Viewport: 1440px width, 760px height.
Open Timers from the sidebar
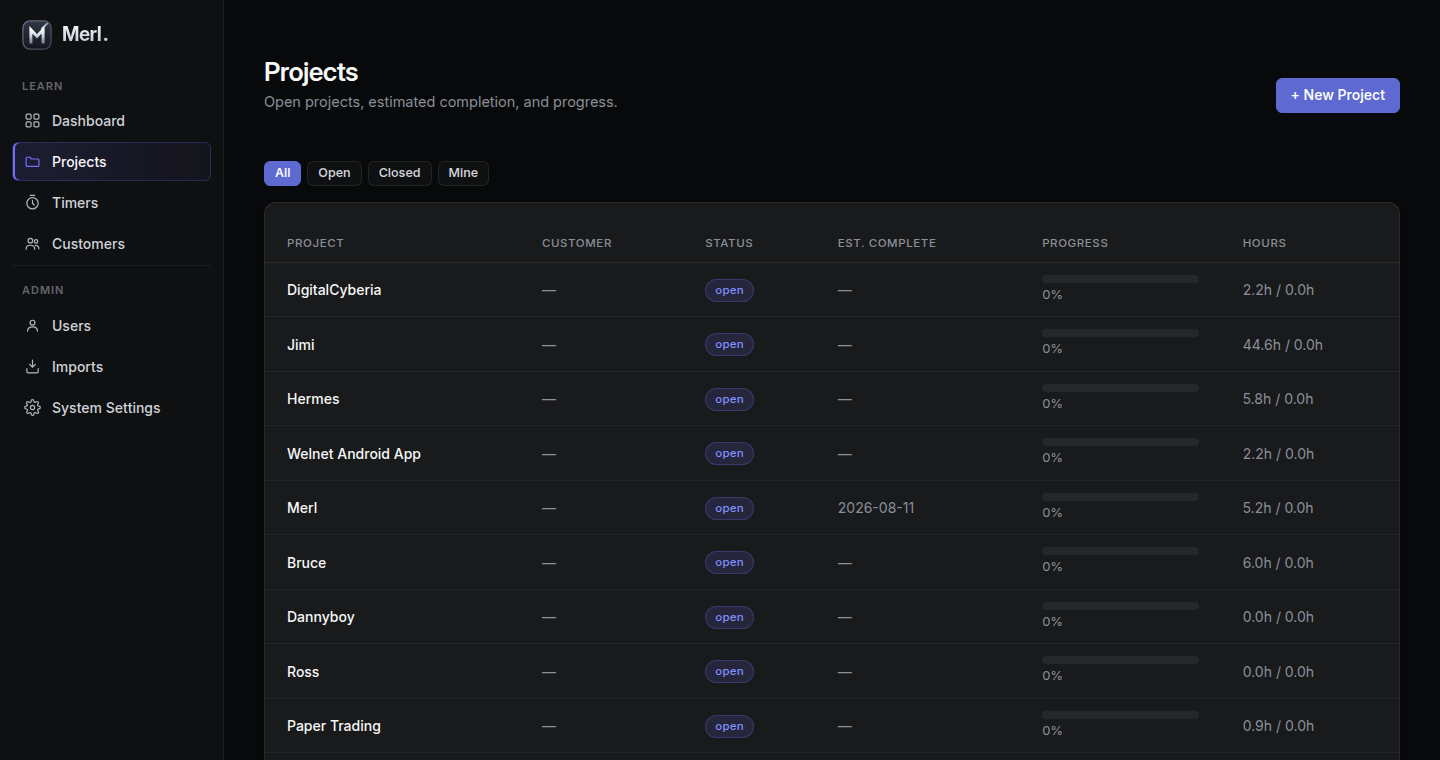[112, 203]
